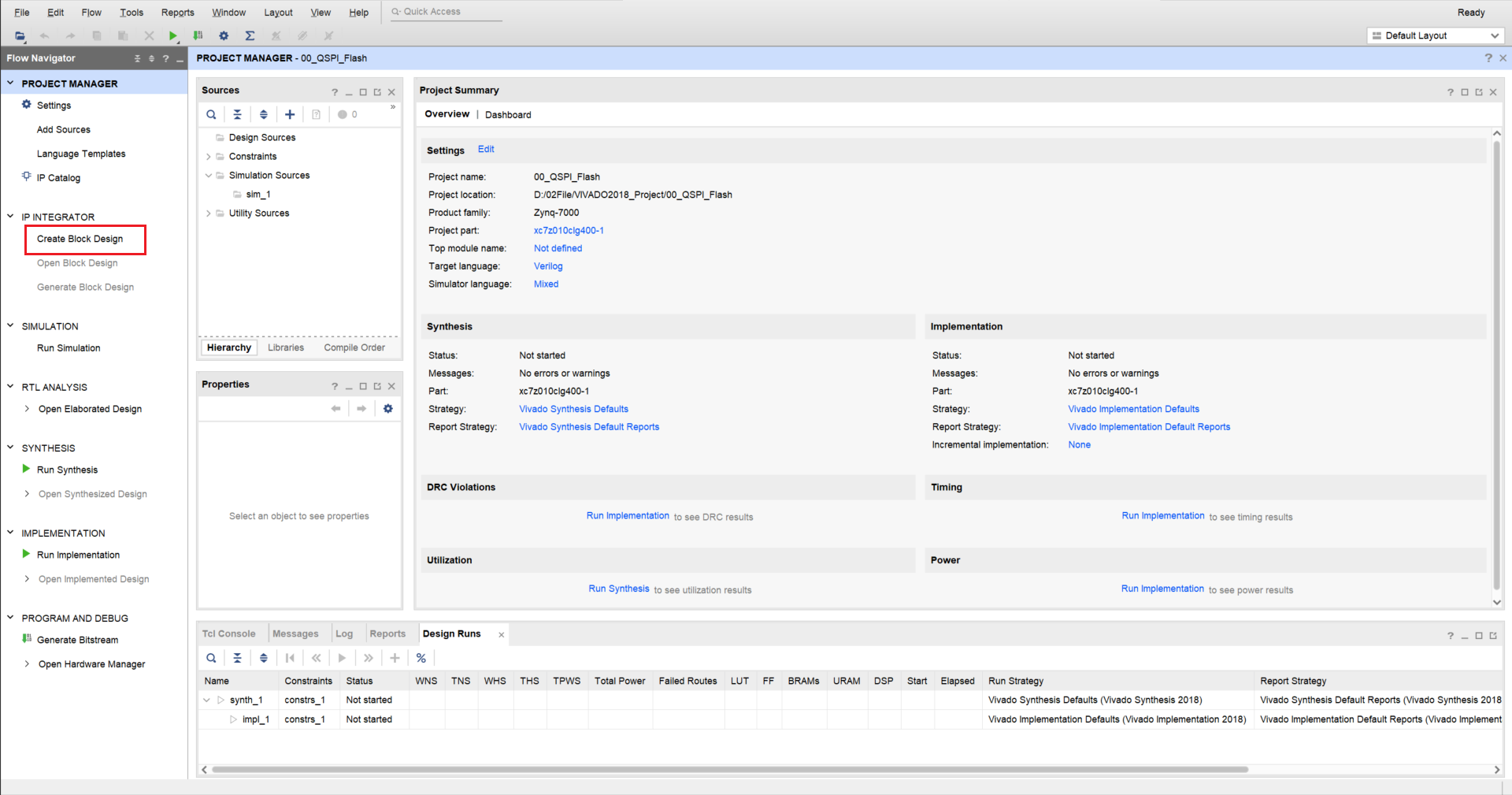Click the Generate Bitstream icon

[27, 639]
